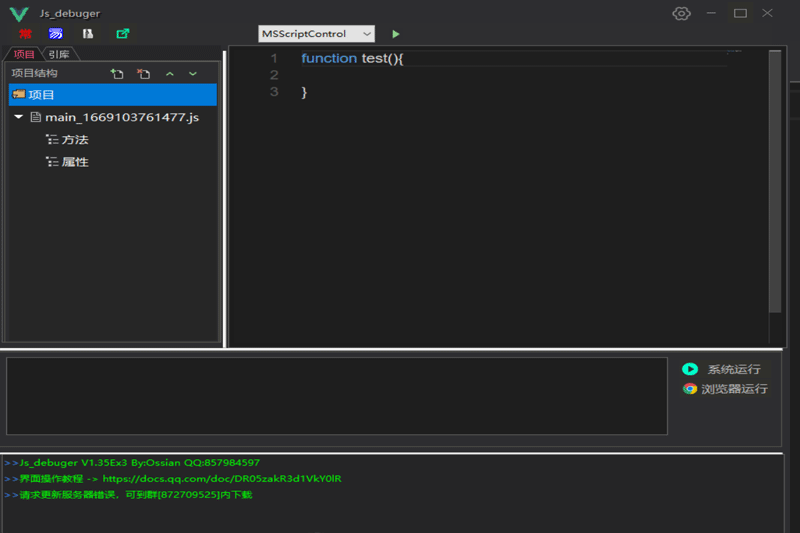Maximize the Js_debuger window

tap(740, 13)
